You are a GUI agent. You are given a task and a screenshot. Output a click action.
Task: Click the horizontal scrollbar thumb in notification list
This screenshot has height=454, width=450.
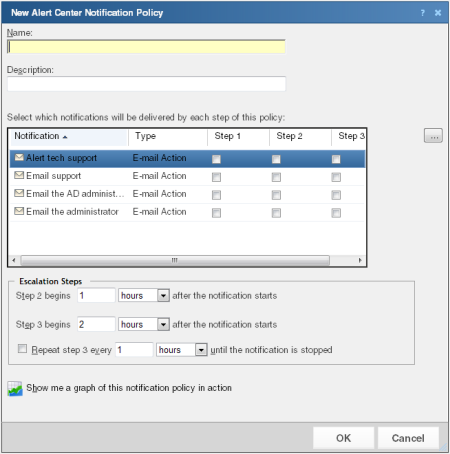tap(175, 260)
